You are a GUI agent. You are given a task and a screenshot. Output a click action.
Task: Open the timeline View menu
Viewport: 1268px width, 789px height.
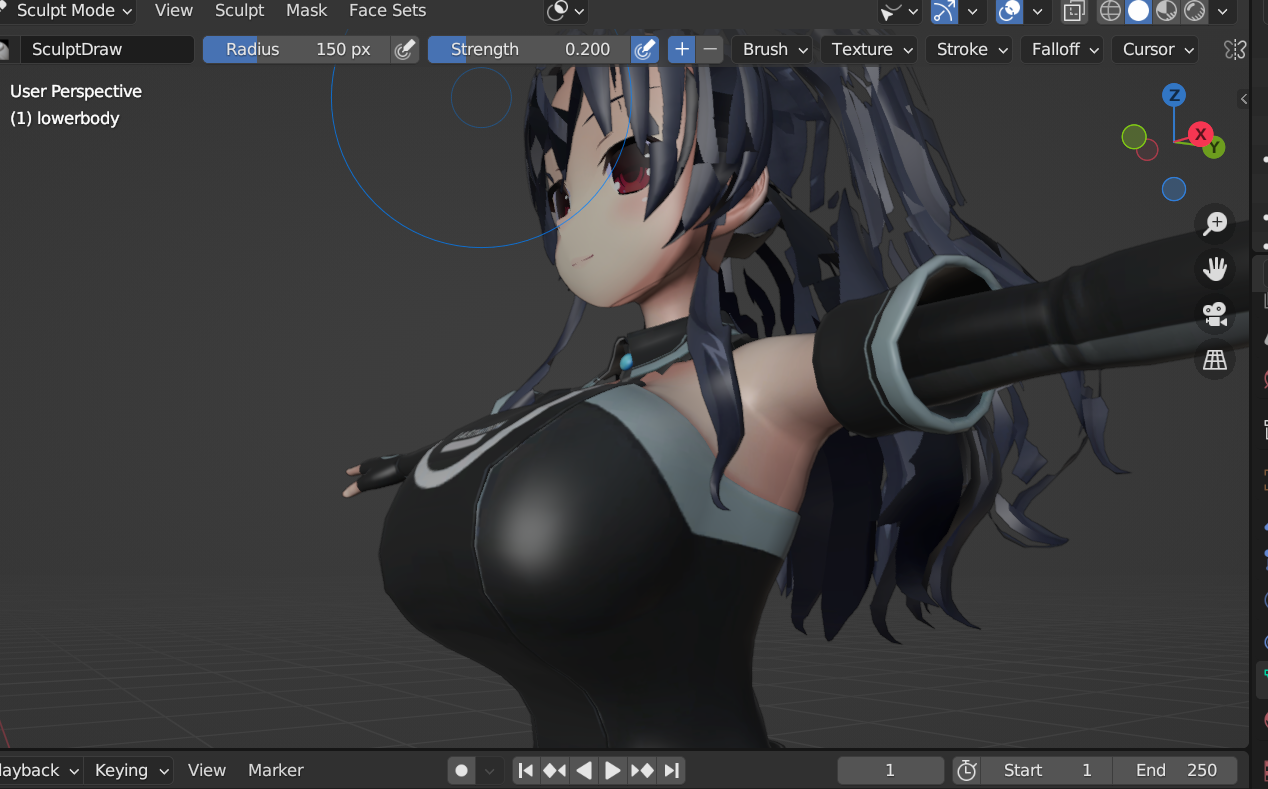coord(207,770)
